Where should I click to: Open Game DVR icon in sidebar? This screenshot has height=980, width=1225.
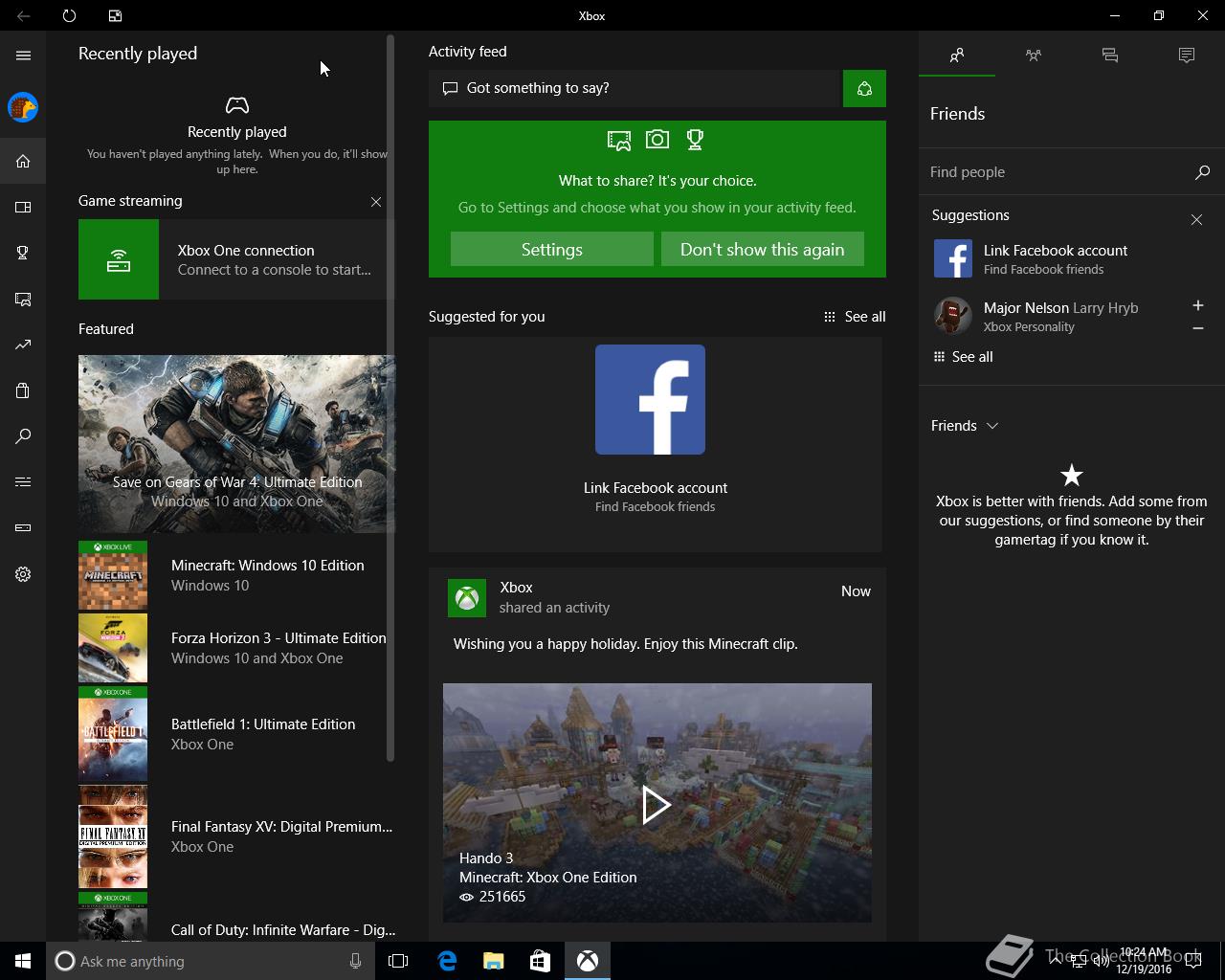click(x=23, y=299)
